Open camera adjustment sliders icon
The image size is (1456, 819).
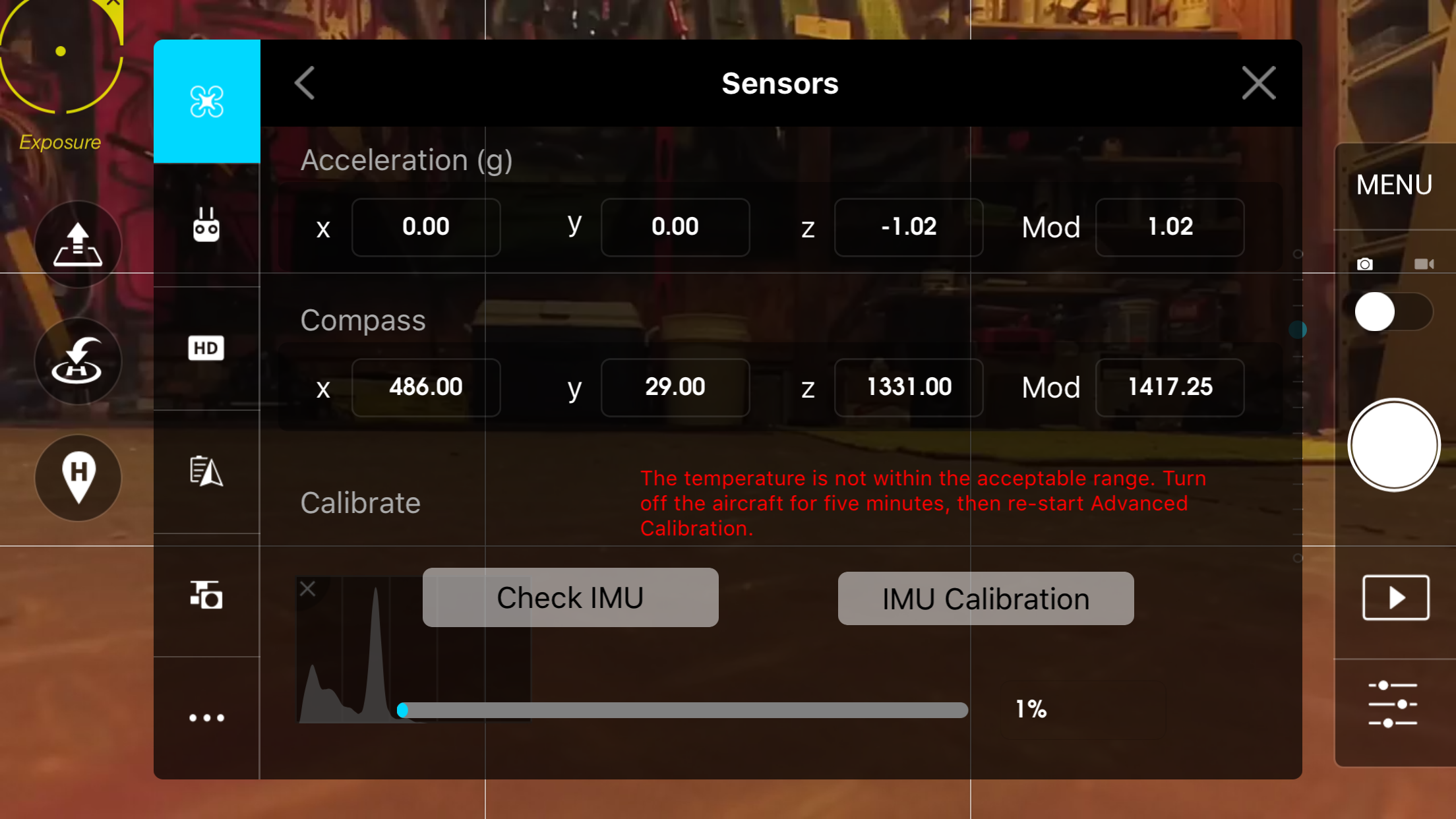pos(1393,704)
